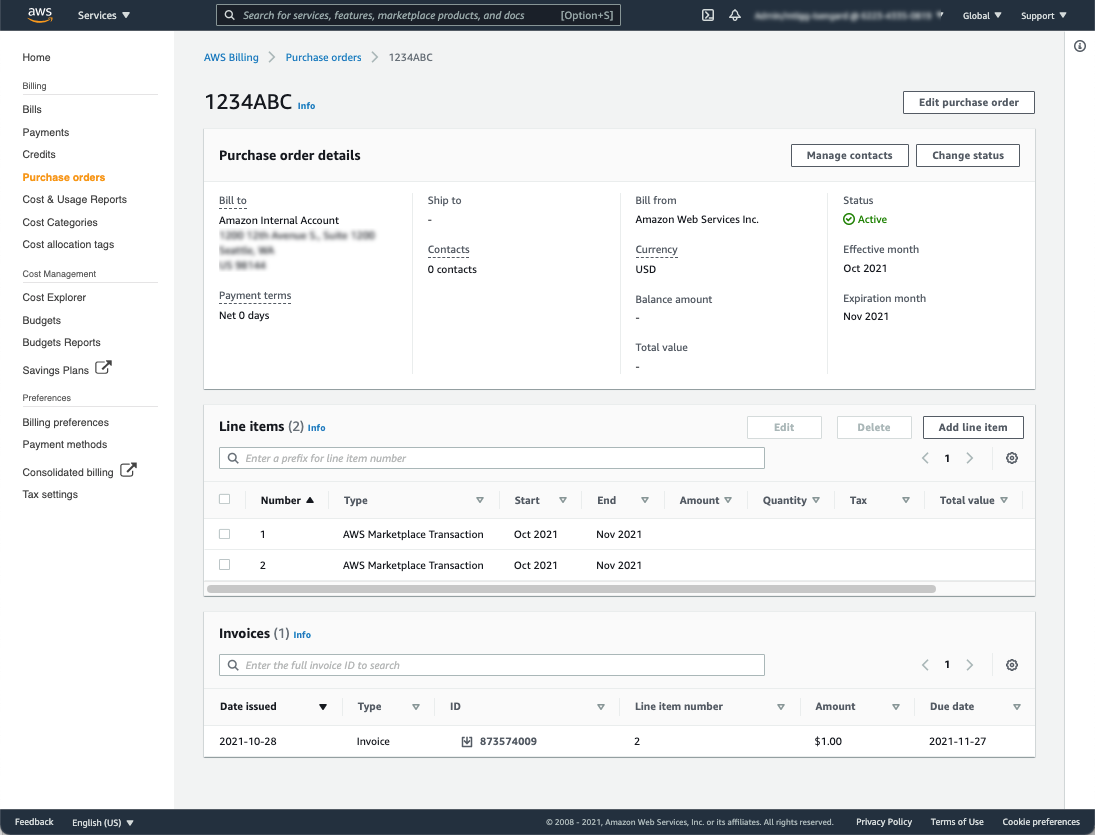Download invoice 873574009 via its icon

tap(466, 741)
